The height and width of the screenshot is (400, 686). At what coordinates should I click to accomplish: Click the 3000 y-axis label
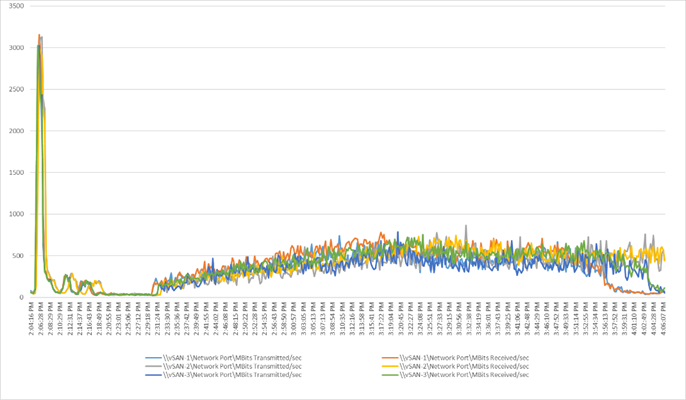point(16,48)
